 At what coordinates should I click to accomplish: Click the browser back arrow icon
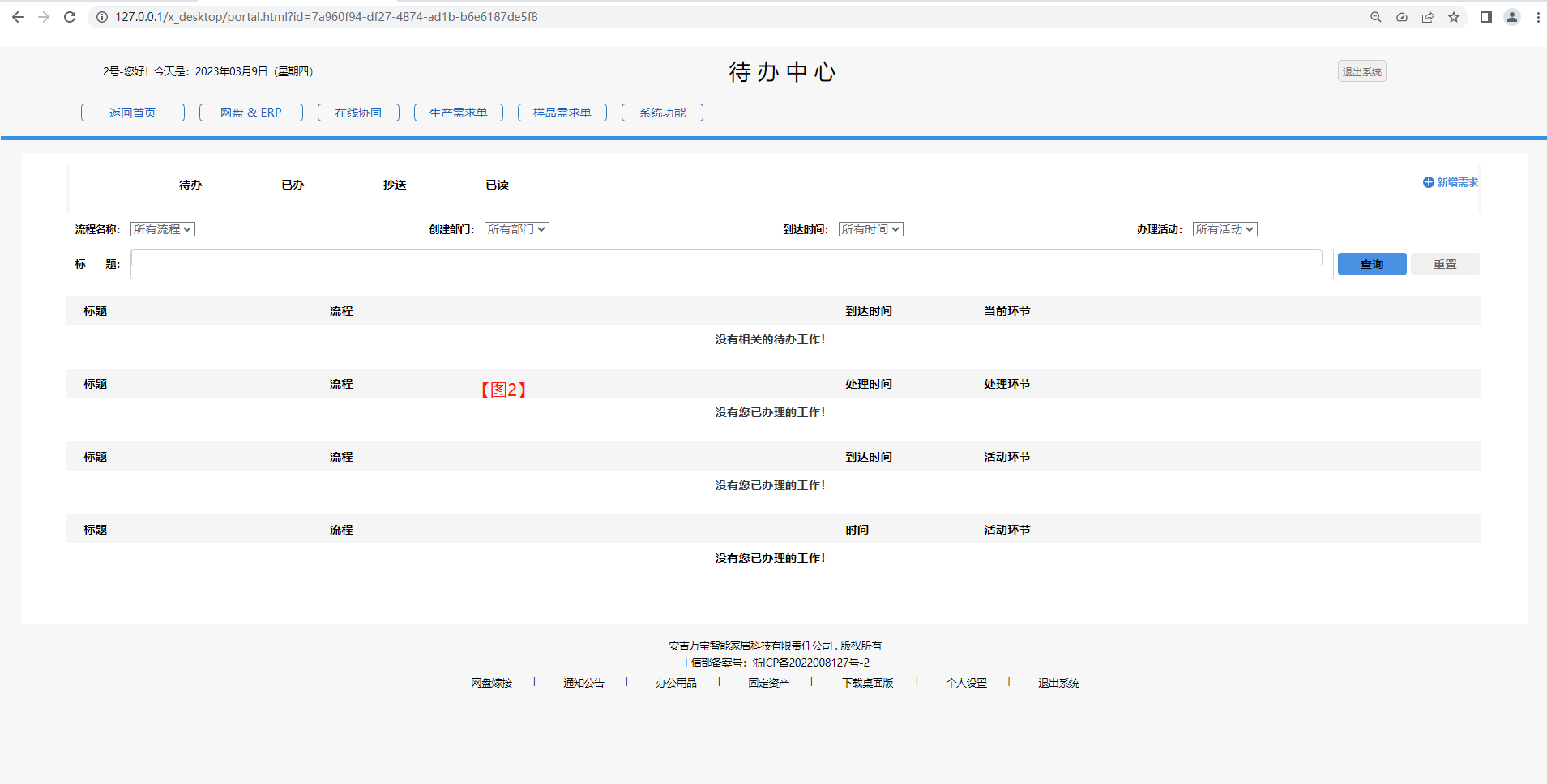tap(18, 17)
